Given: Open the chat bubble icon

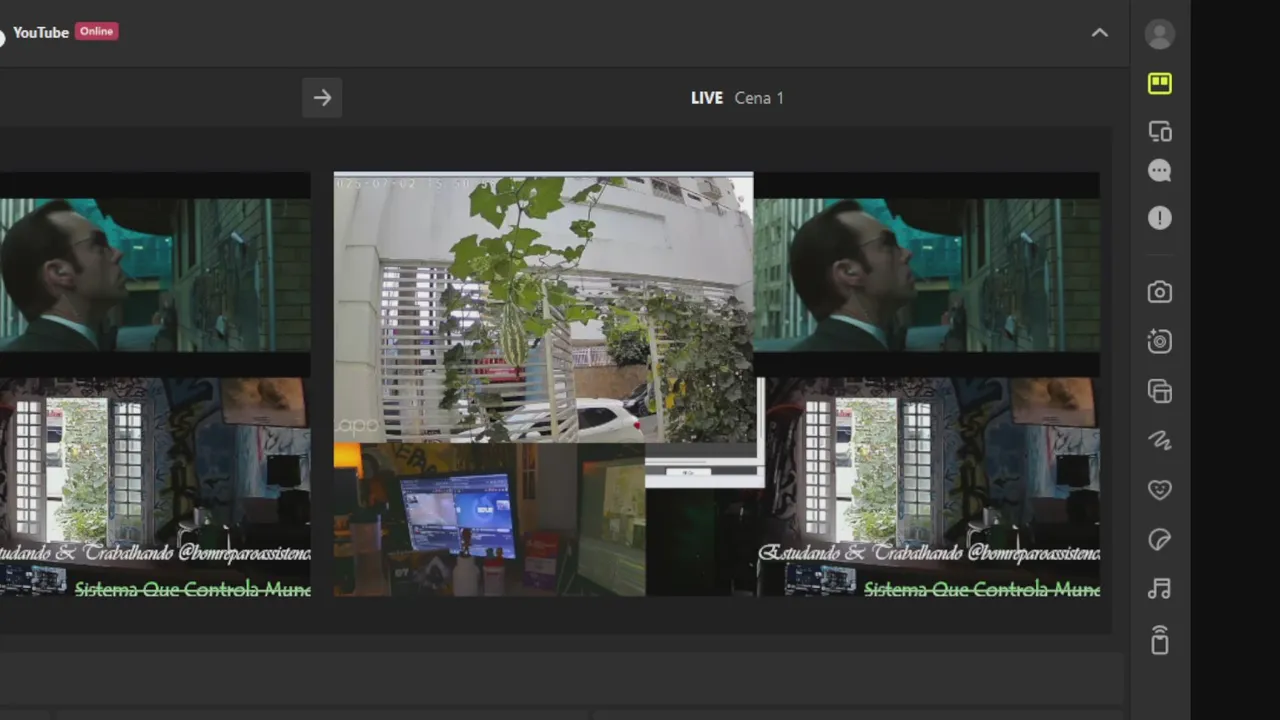Looking at the screenshot, I should [x=1159, y=171].
